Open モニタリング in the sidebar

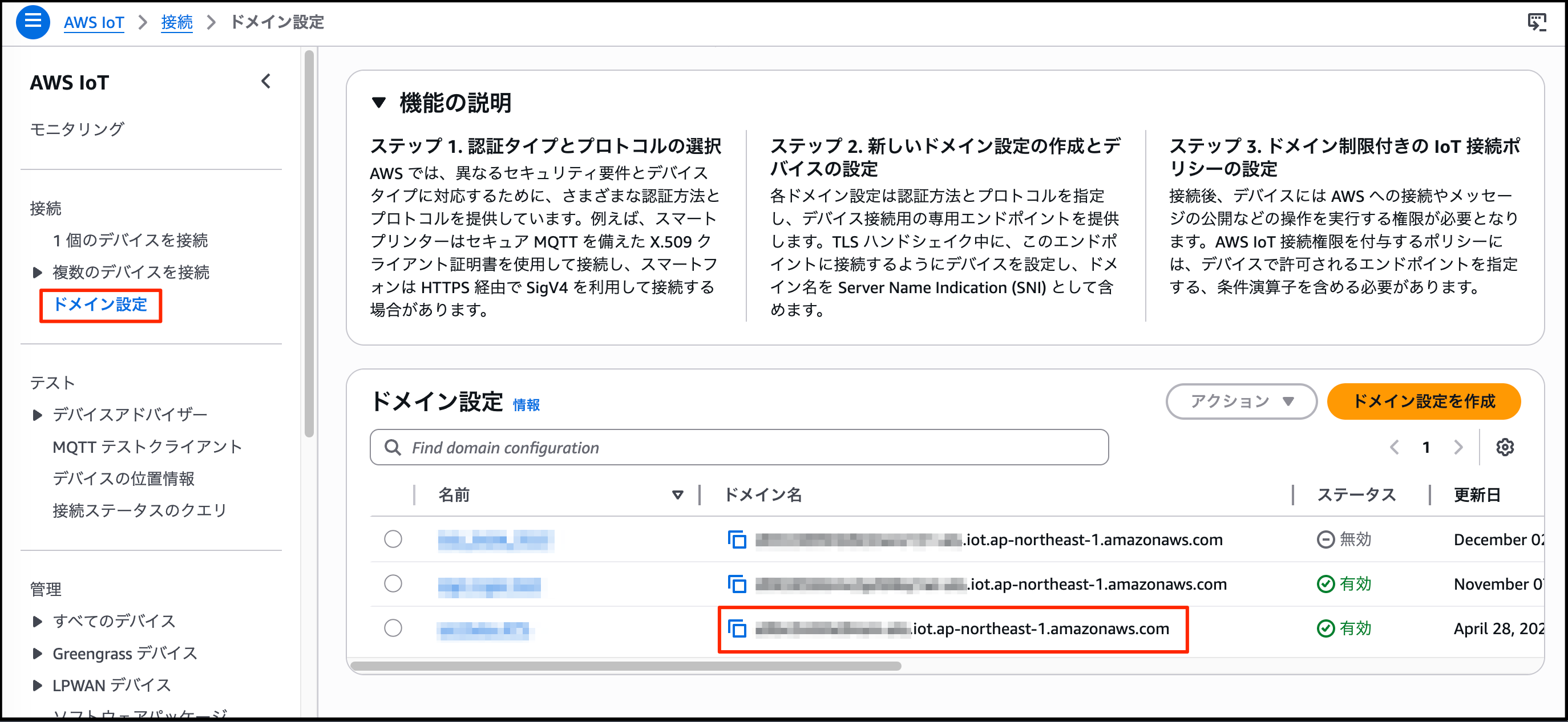coord(77,129)
